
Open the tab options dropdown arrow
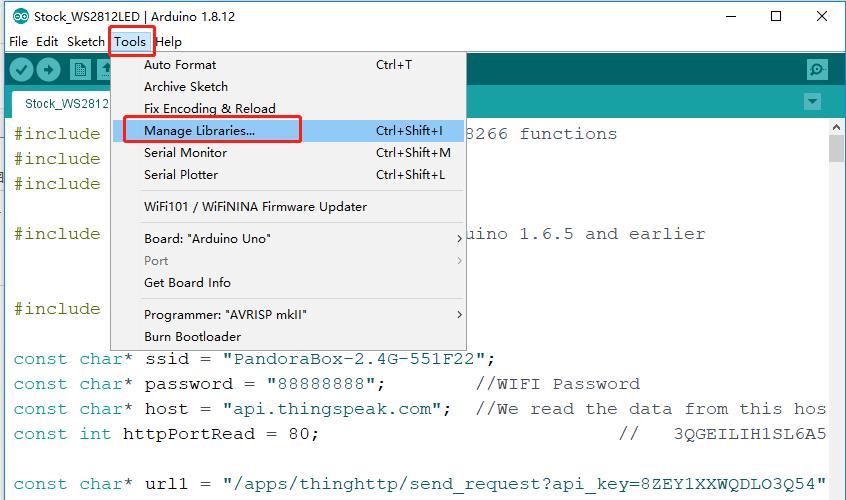click(x=812, y=102)
